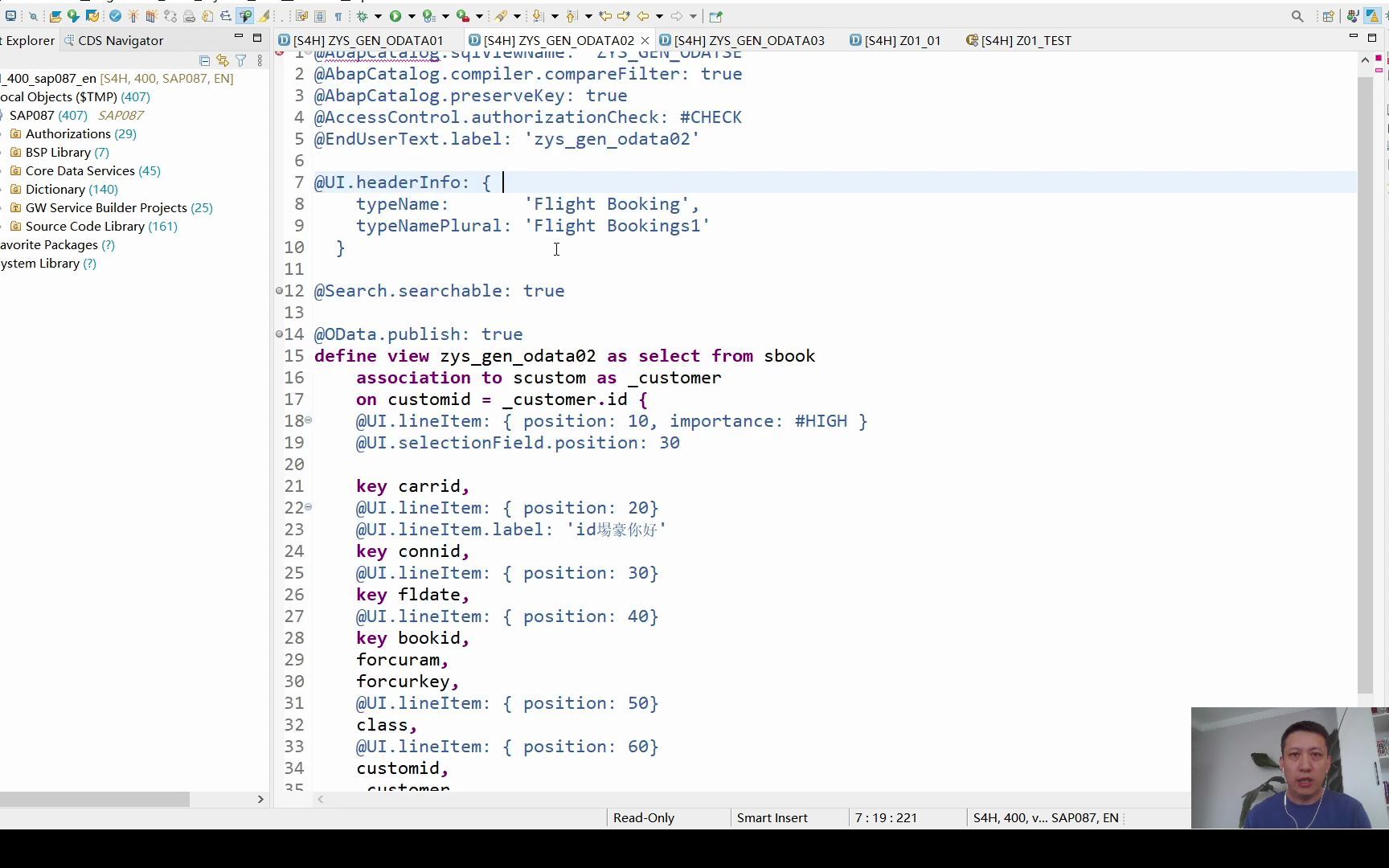Expand the Dictionary node in Project Explorer
The width and height of the screenshot is (1389, 868).
coord(3,189)
